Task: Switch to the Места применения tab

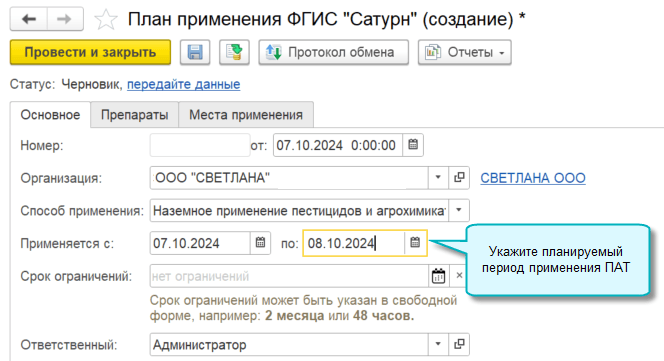Action: tap(246, 115)
